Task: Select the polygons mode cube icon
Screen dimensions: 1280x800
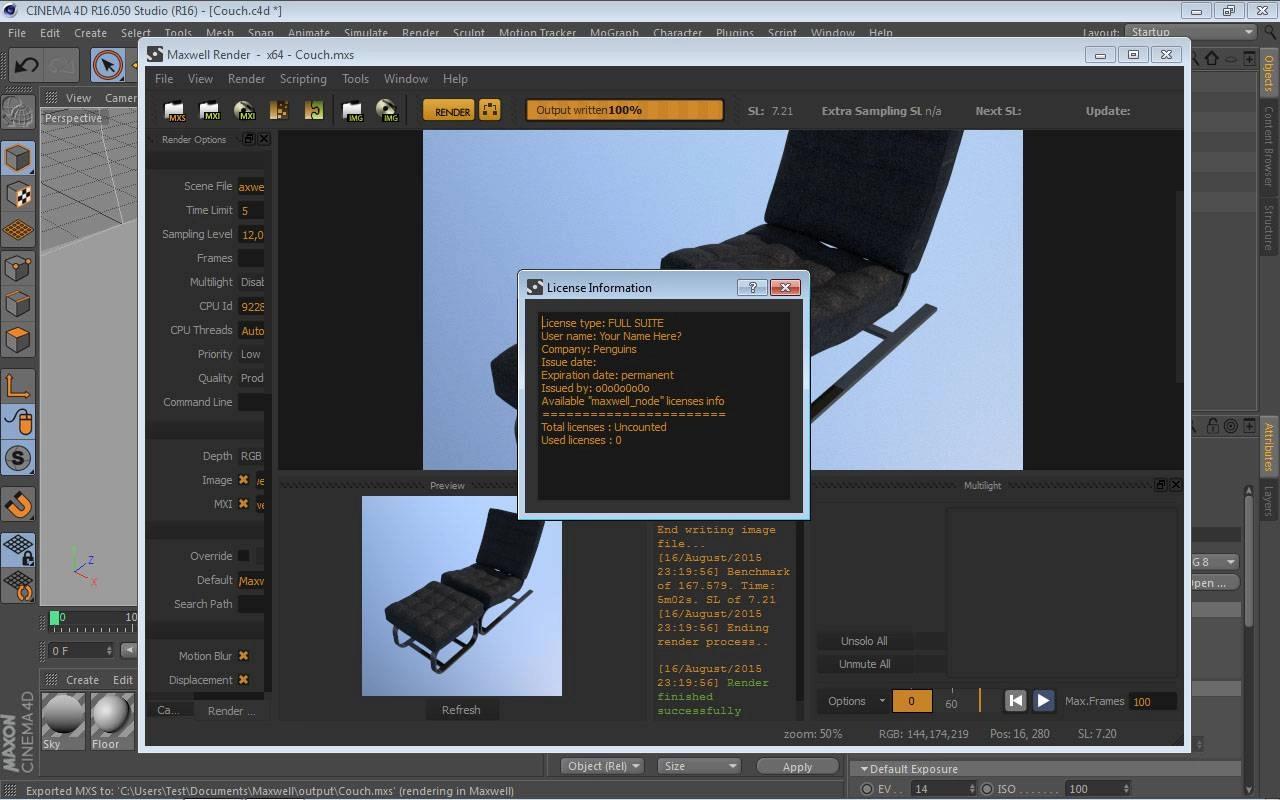Action: [x=18, y=340]
